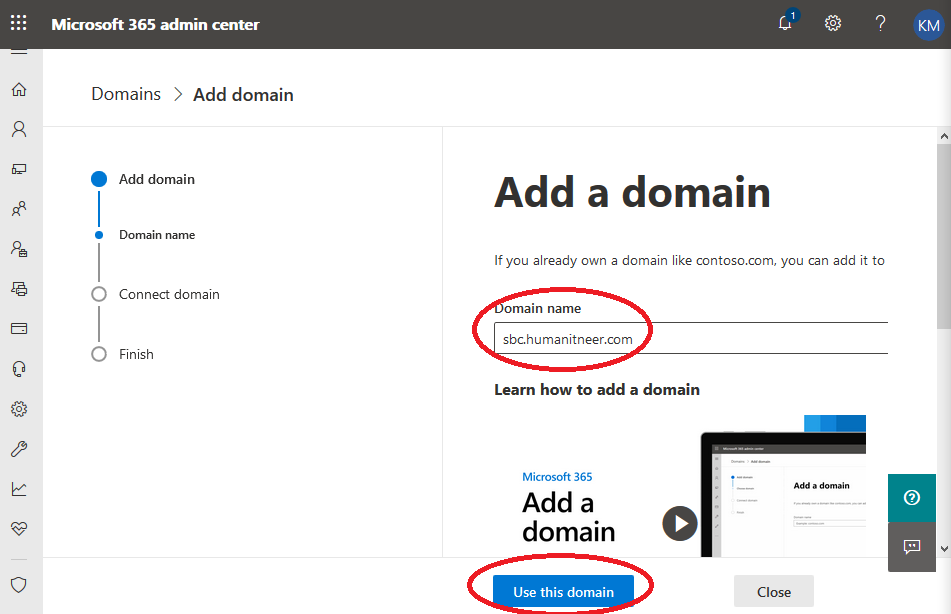This screenshot has height=614, width=951.
Task: Open Health heart icon in sidebar
Action: [x=19, y=528]
